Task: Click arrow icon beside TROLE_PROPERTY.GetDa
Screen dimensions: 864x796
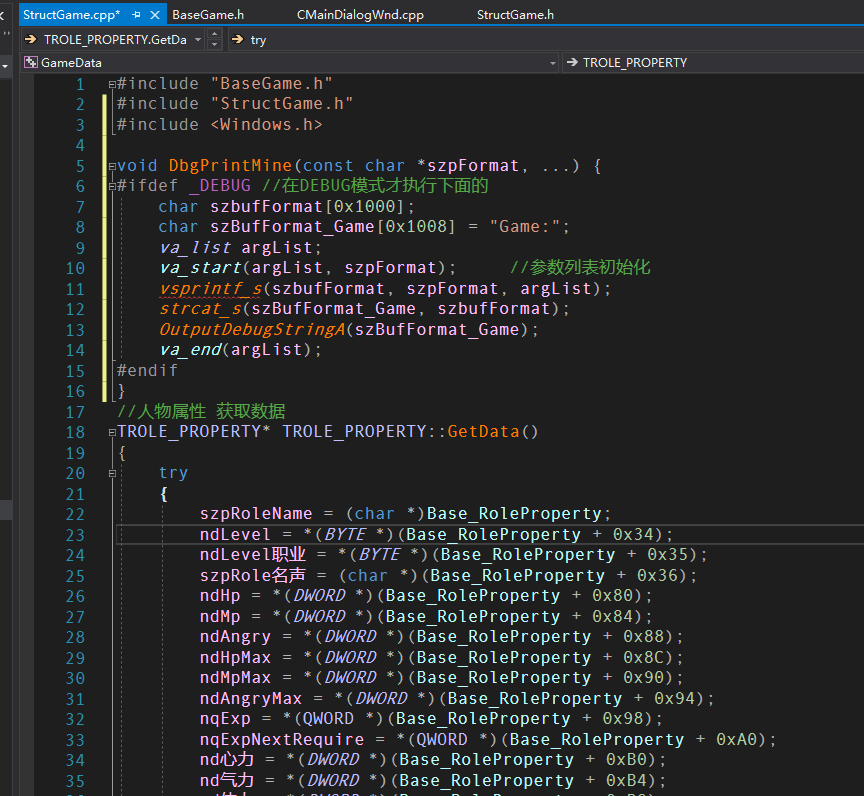Action: coord(31,39)
